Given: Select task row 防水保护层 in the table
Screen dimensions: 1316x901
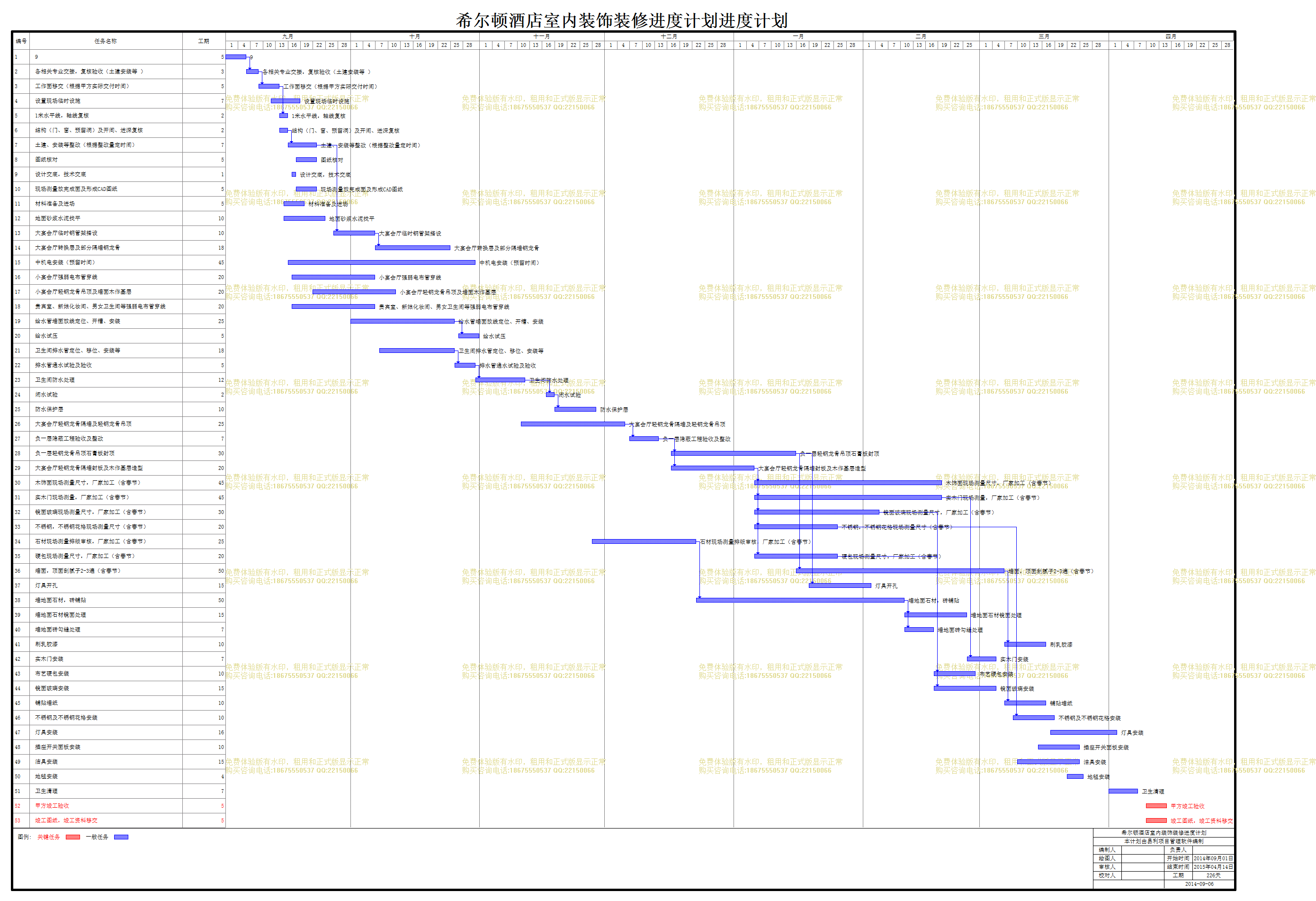Looking at the screenshot, I should [x=119, y=409].
